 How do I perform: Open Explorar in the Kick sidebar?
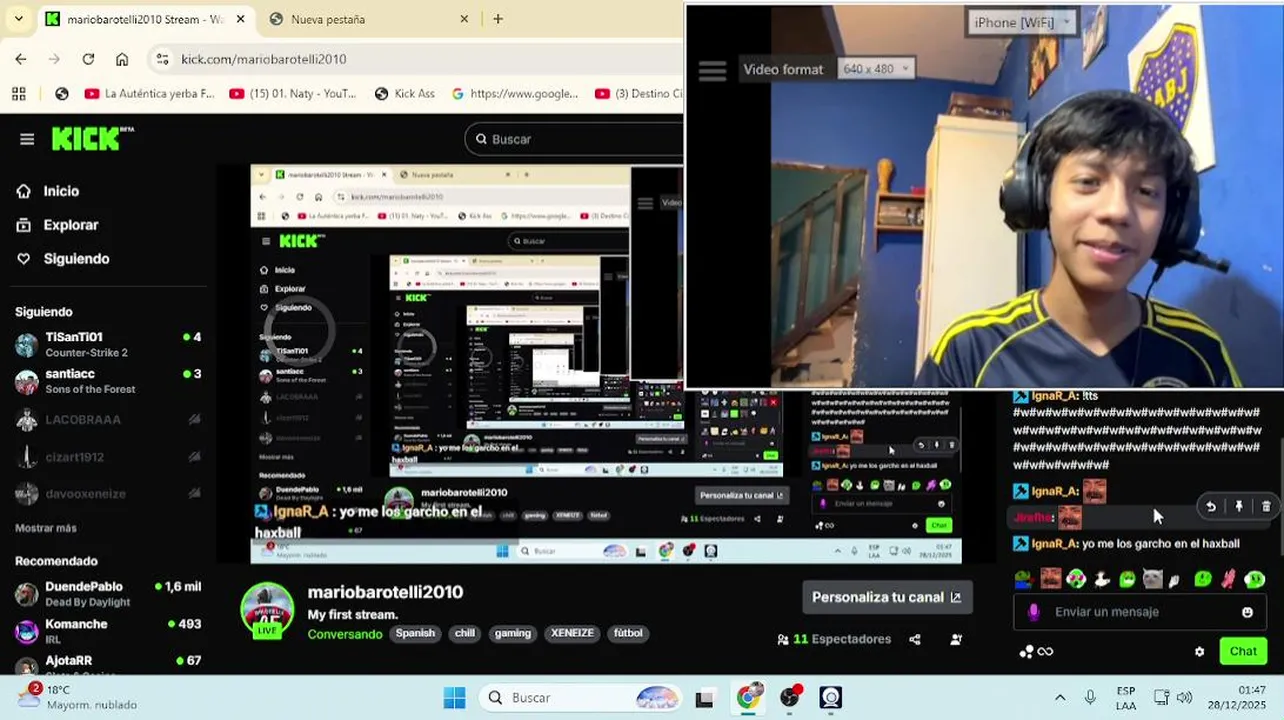coord(71,225)
